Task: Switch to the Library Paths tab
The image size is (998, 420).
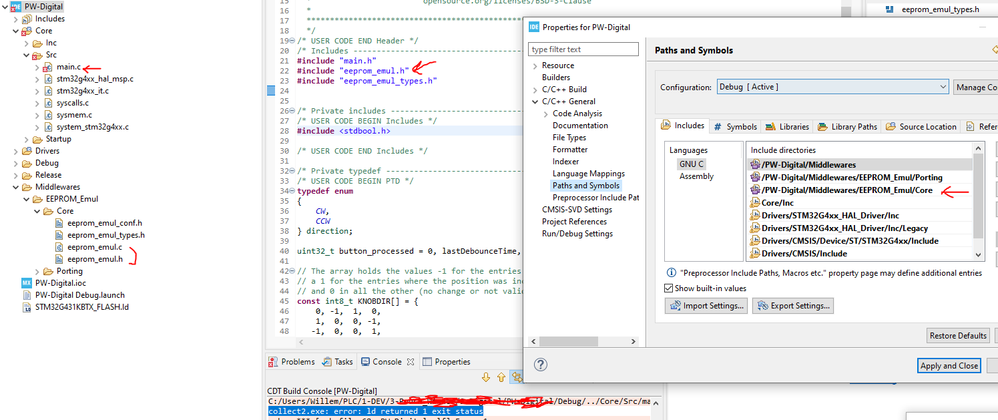Action: (x=847, y=127)
